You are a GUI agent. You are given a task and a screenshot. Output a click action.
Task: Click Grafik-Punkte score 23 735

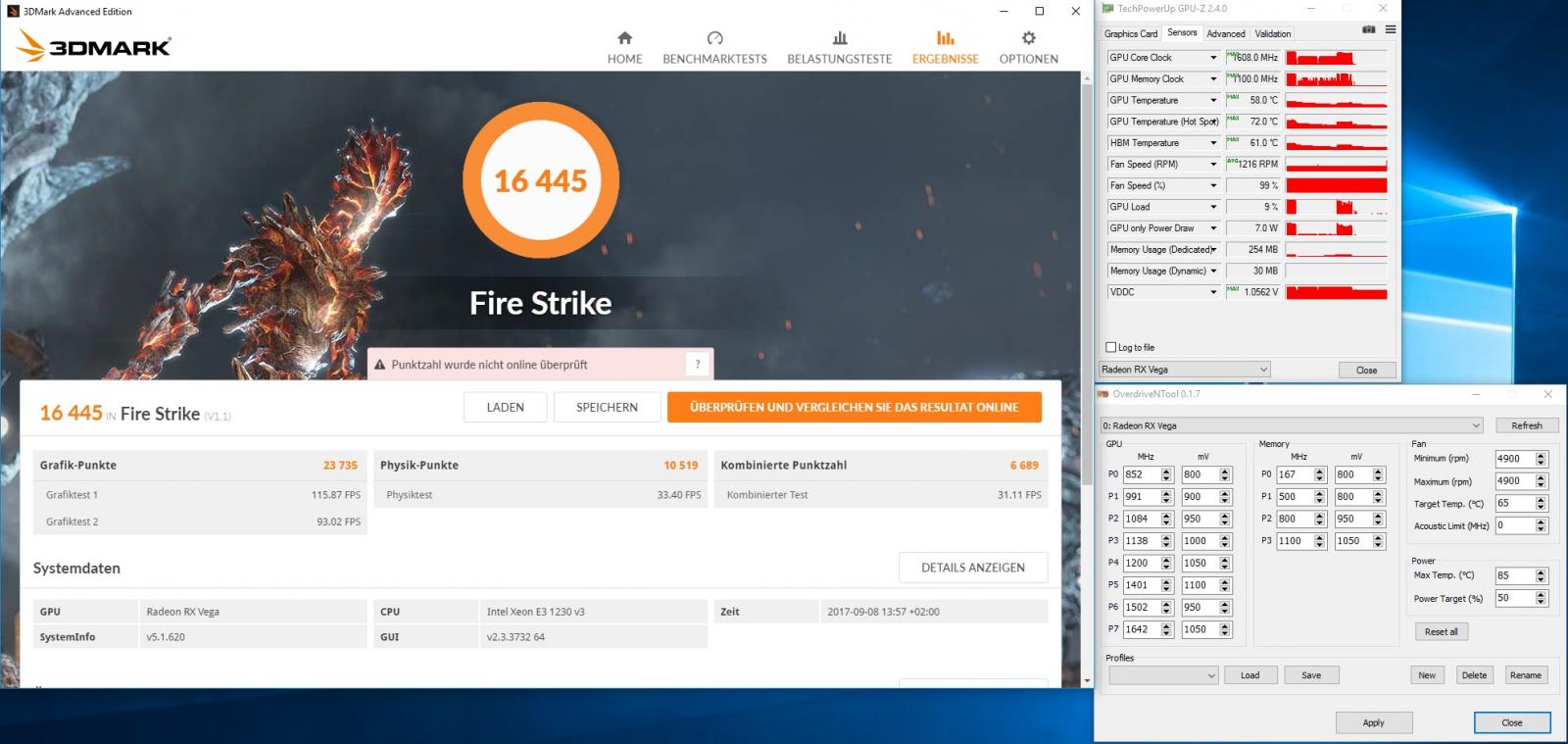pyautogui.click(x=341, y=466)
